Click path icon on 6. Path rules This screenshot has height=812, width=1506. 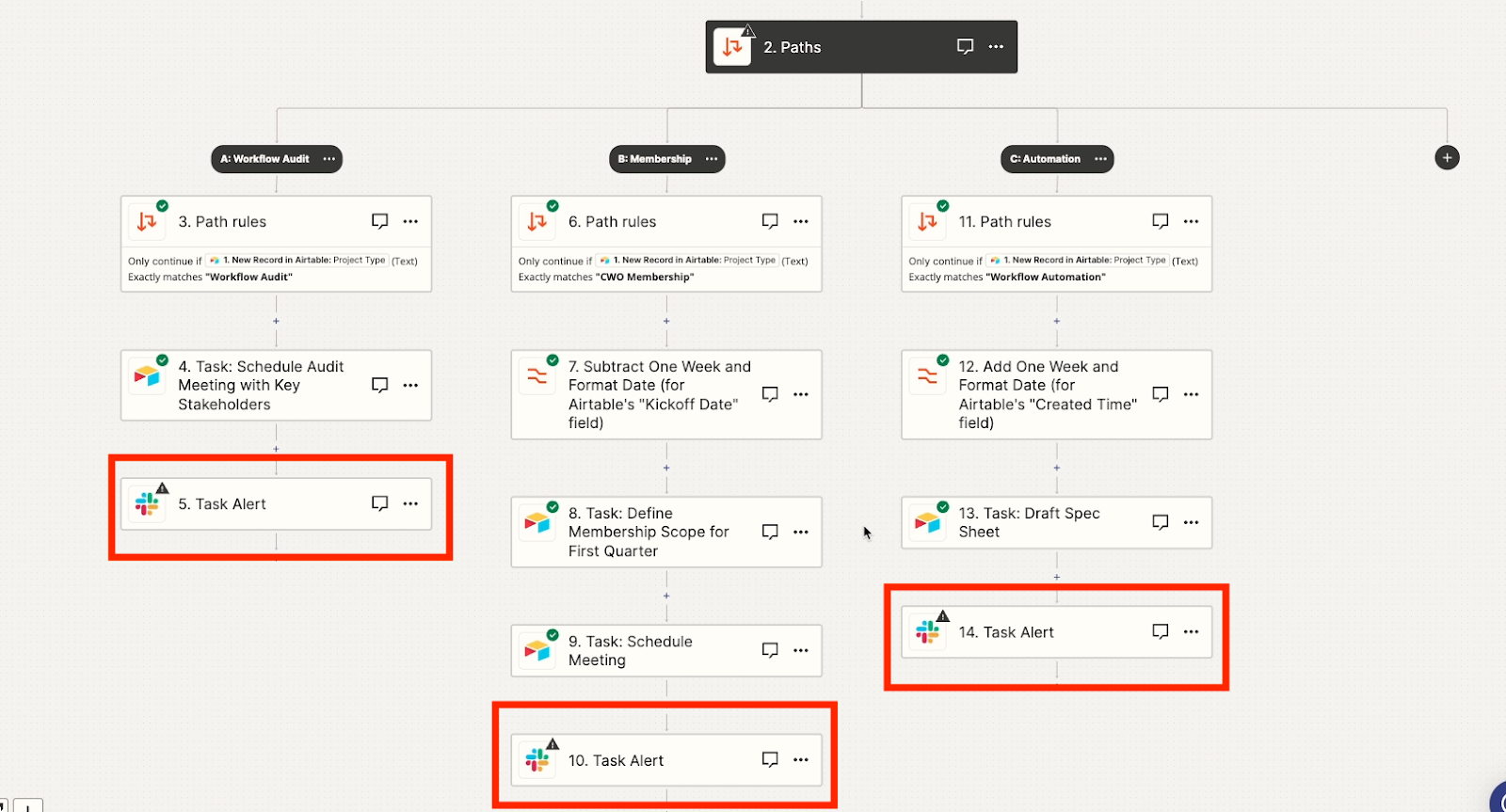click(x=537, y=222)
